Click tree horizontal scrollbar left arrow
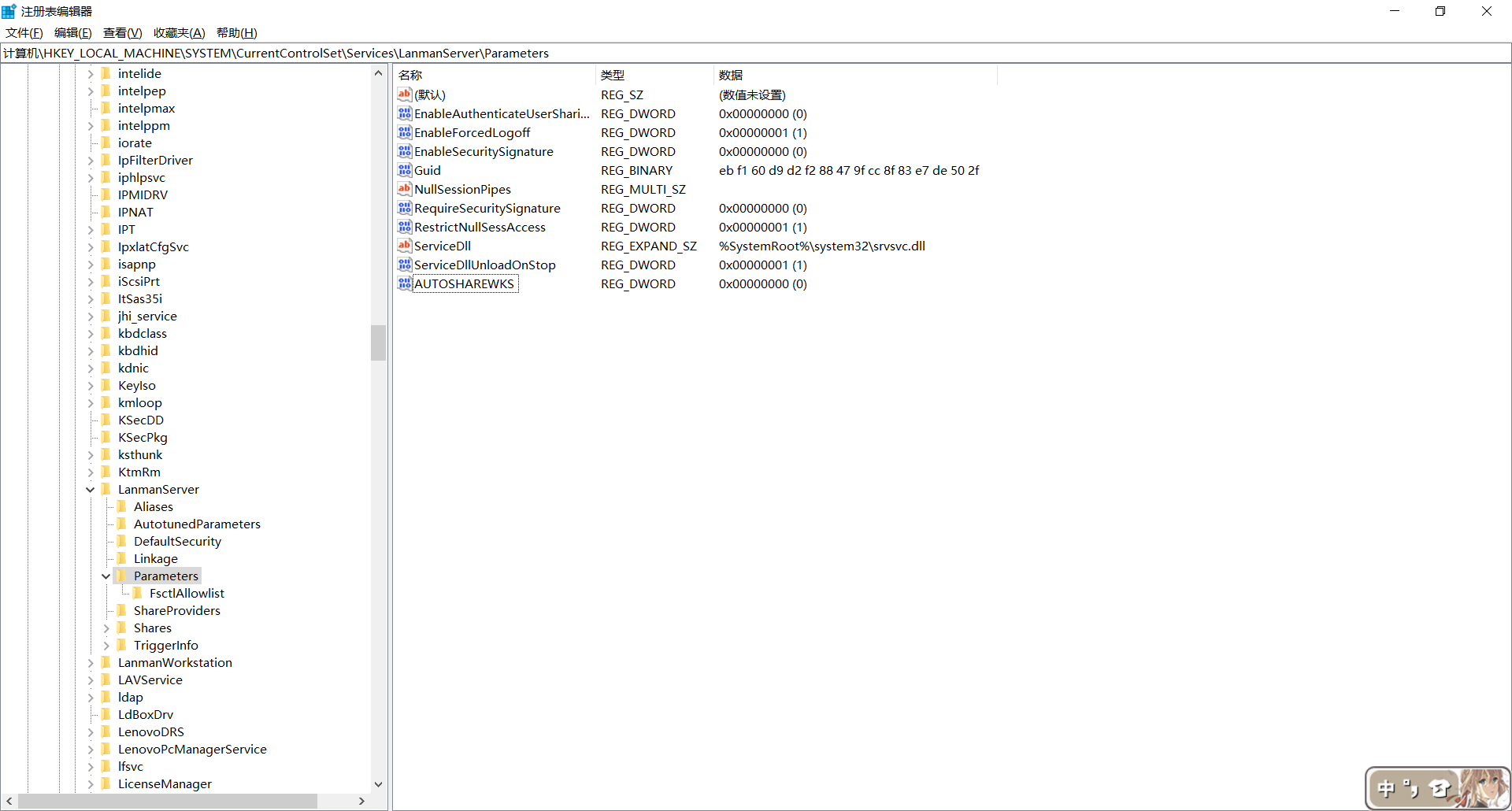 (x=9, y=802)
